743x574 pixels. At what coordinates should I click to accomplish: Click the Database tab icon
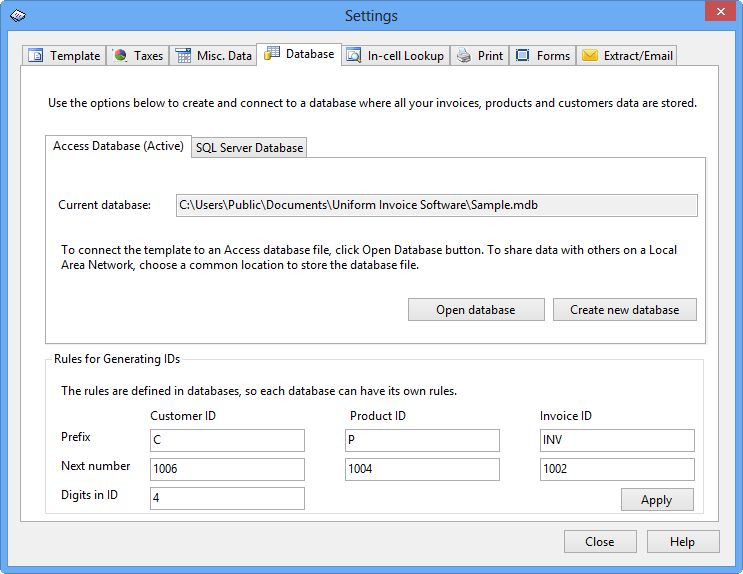[272, 54]
